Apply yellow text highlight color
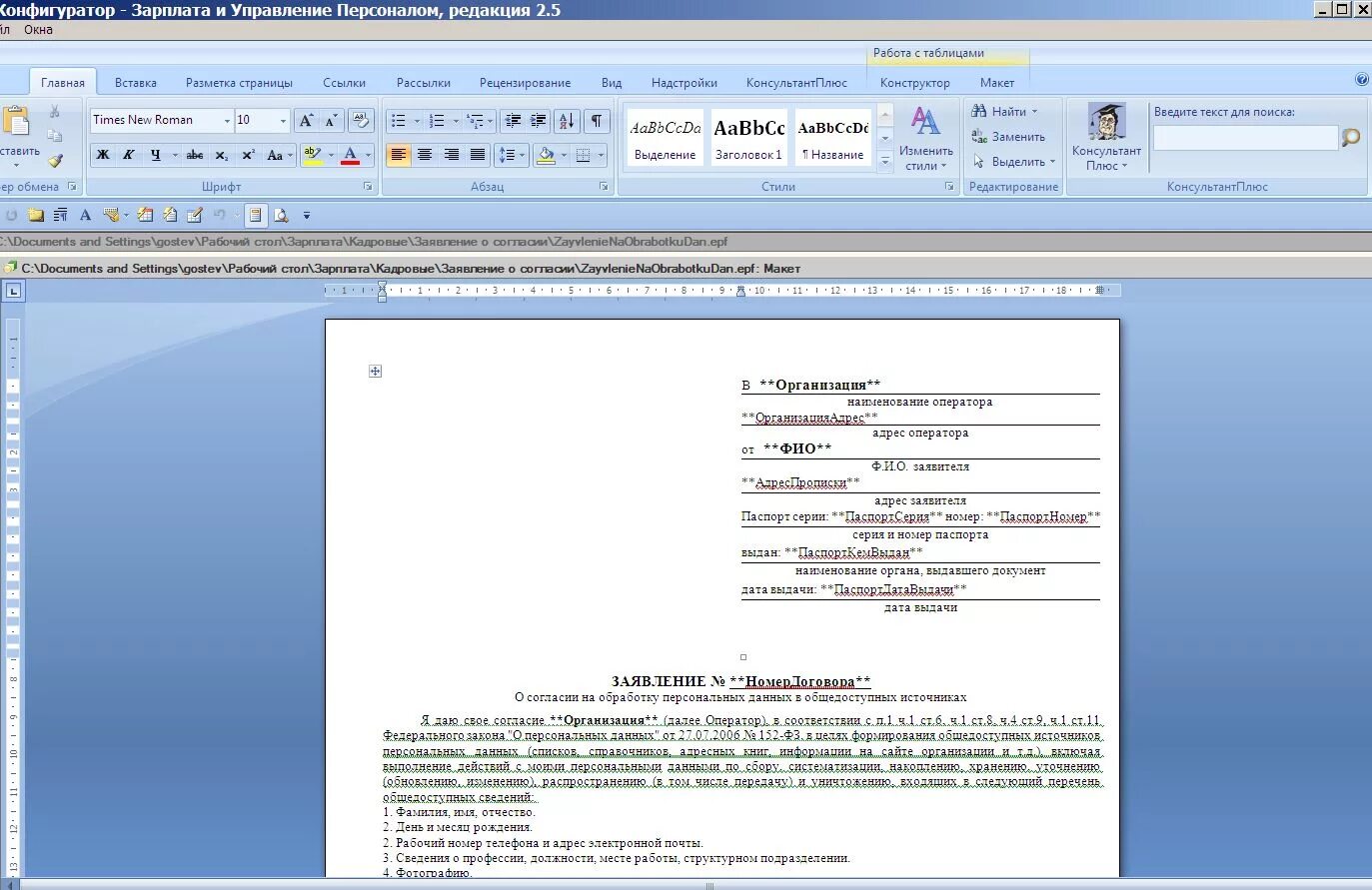This screenshot has width=1372, height=890. coord(312,155)
